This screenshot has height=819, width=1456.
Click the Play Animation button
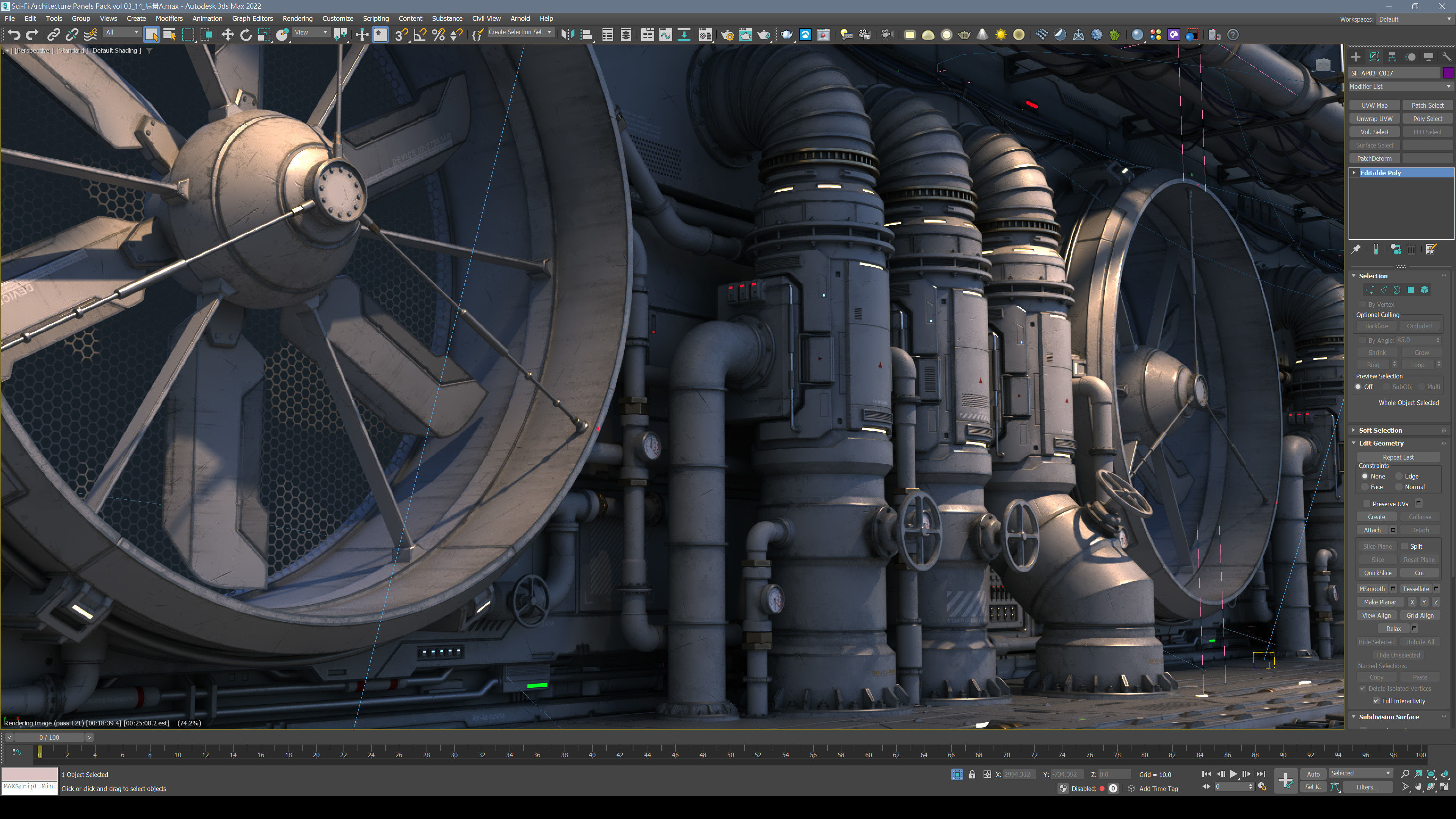[x=1233, y=774]
